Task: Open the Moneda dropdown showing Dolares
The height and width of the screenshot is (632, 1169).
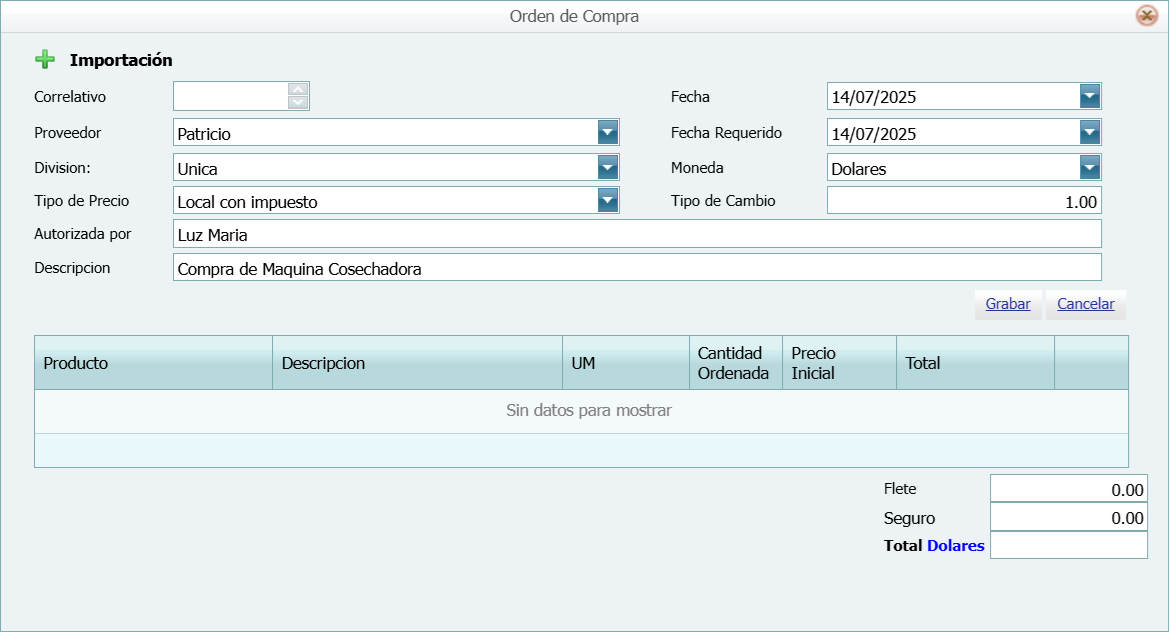Action: (x=1091, y=167)
